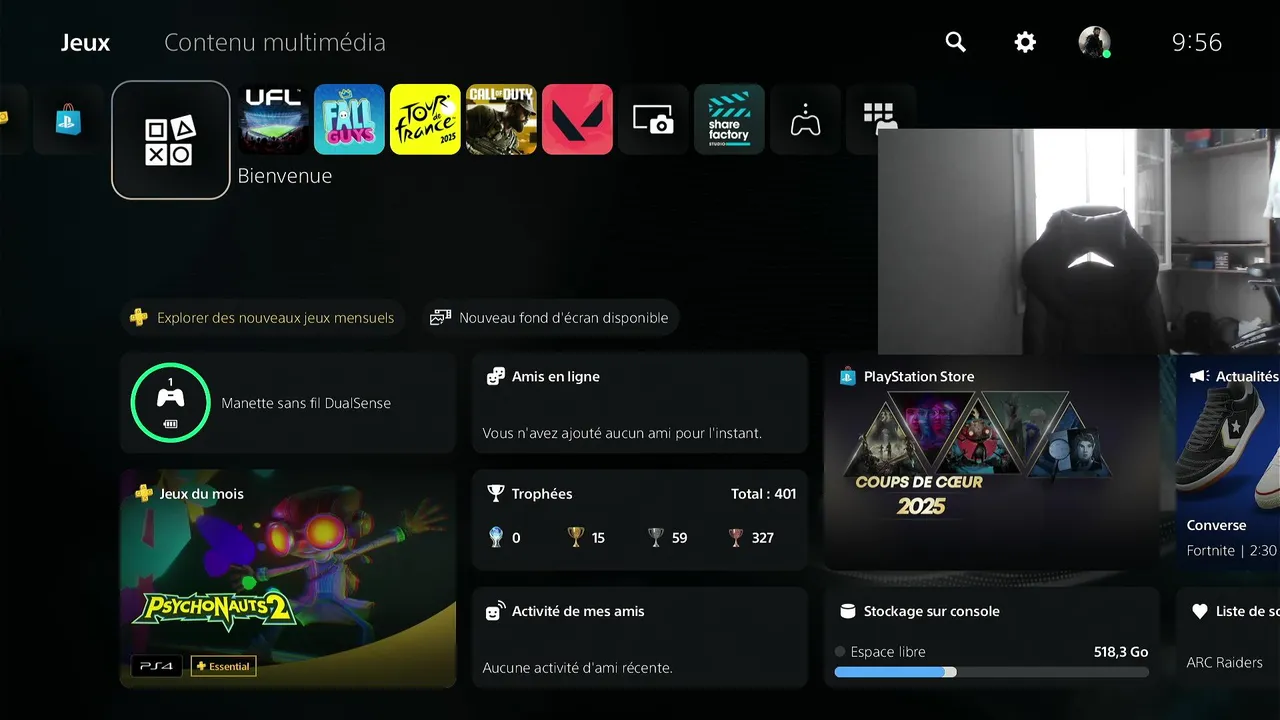The height and width of the screenshot is (720, 1280).
Task: Click the webcam overlay video feed
Action: pos(1079,241)
